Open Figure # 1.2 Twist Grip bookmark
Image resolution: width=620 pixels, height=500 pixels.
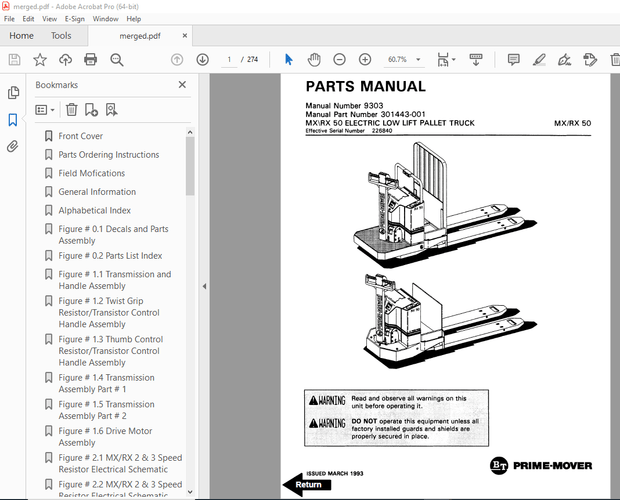(x=109, y=312)
